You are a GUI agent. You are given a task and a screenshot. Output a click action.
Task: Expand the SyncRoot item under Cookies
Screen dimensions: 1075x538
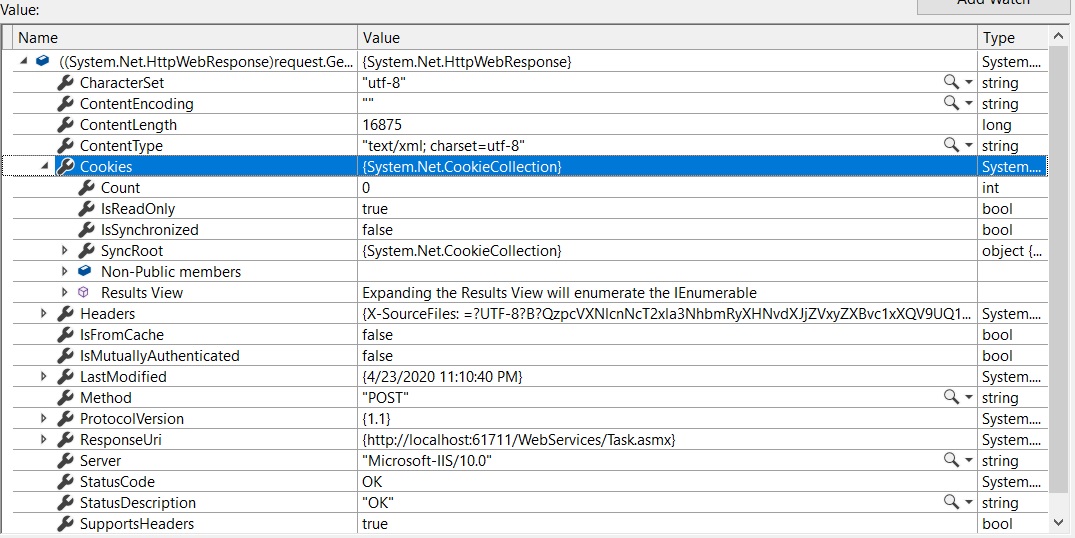click(65, 251)
